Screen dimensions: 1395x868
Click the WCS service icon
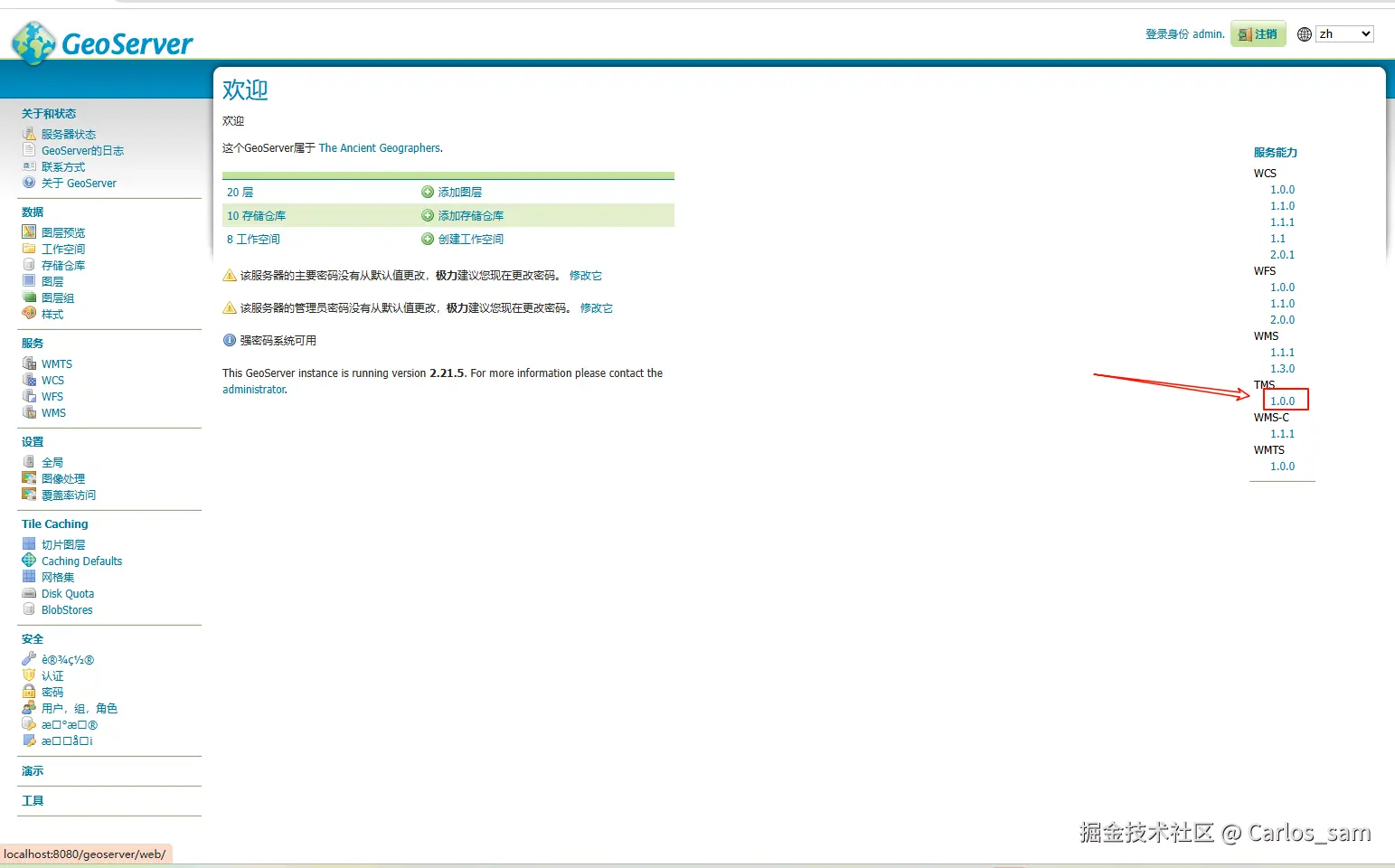pyautogui.click(x=29, y=380)
